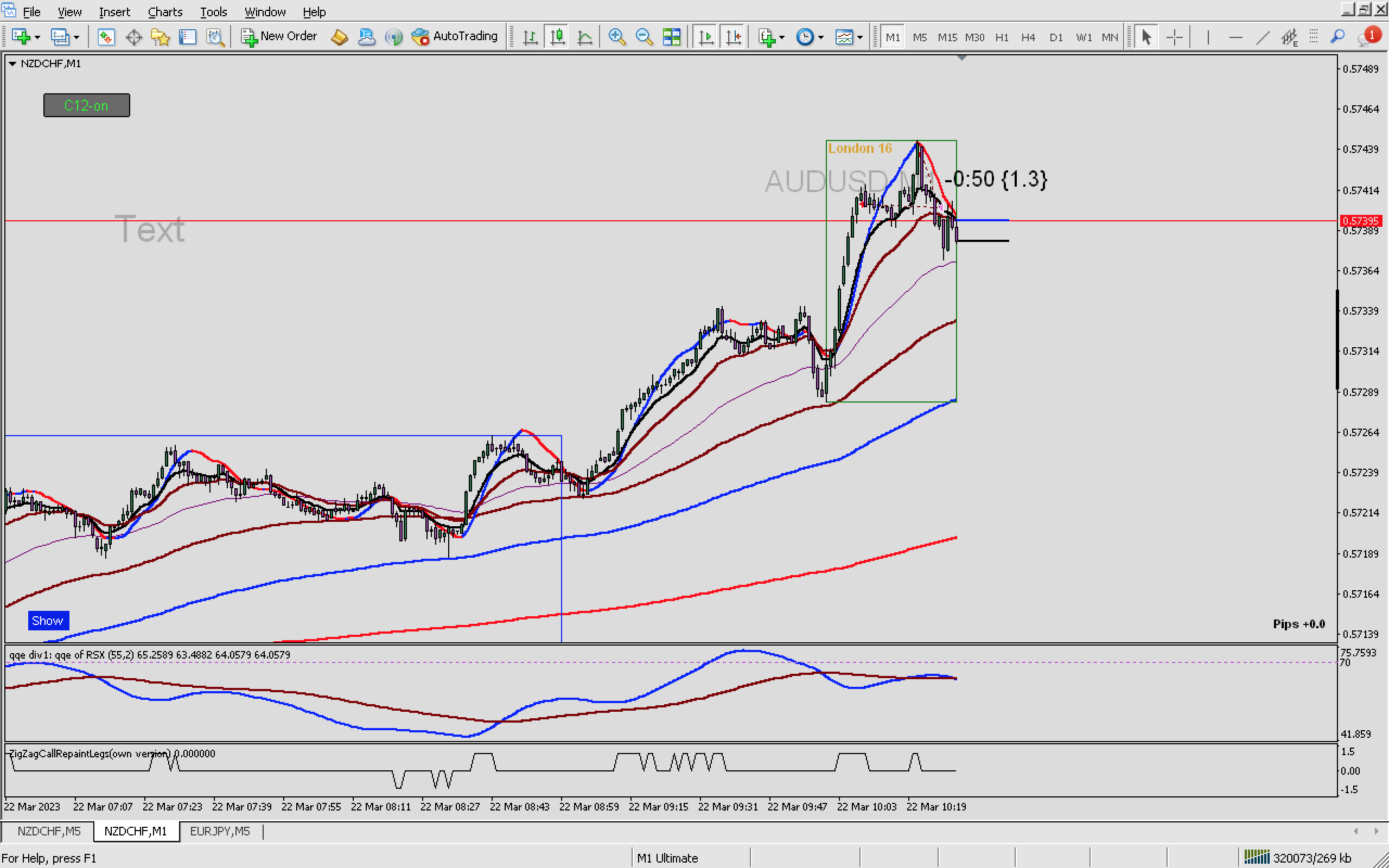Click the Zoom Out magnifier icon

point(644,37)
